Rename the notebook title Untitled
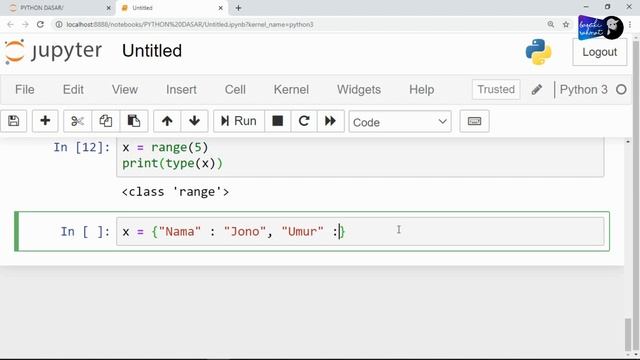This screenshot has width=640, height=360. click(152, 51)
